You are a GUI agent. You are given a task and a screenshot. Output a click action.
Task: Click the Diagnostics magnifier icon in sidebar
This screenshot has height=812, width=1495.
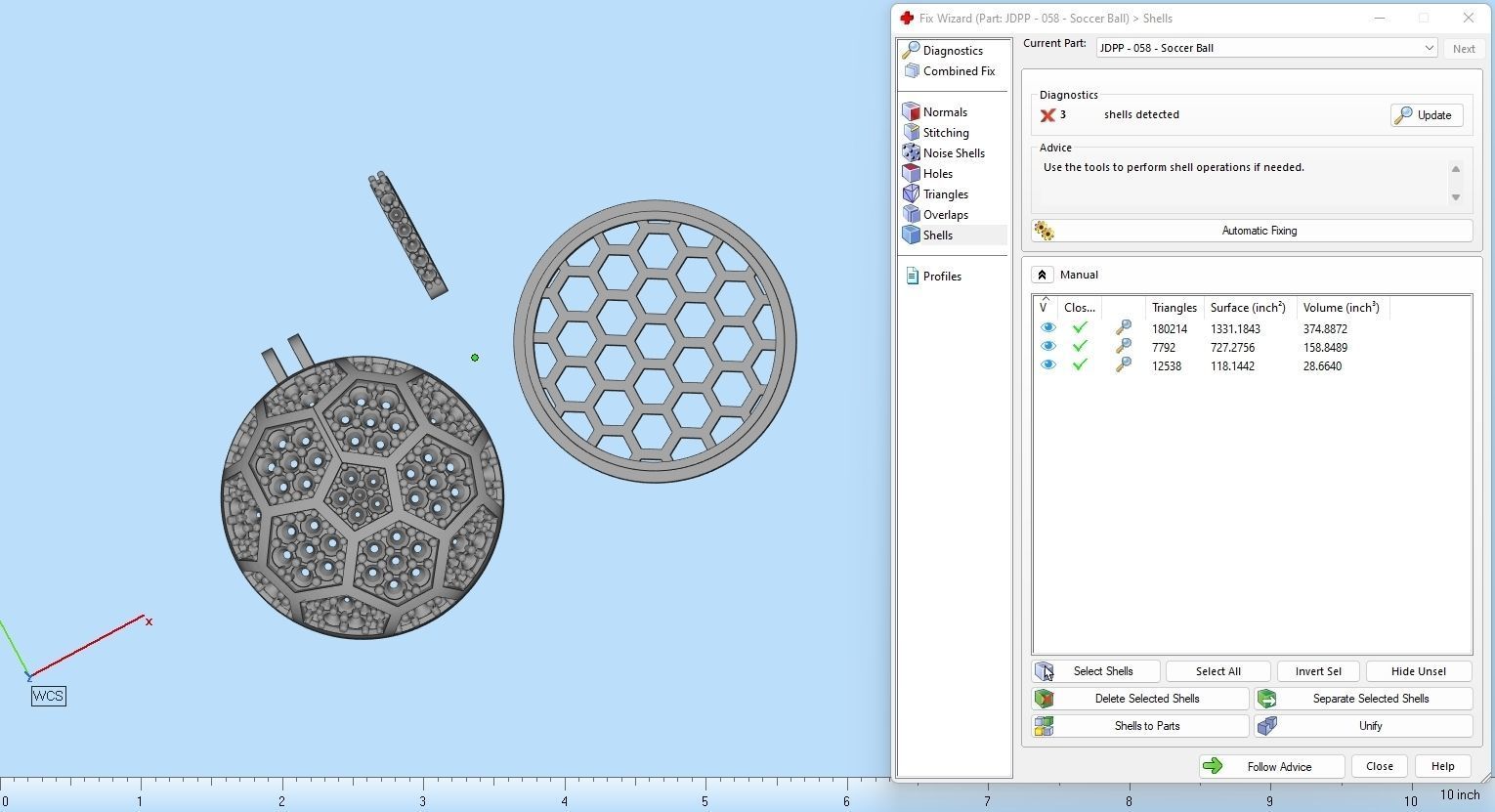point(911,51)
